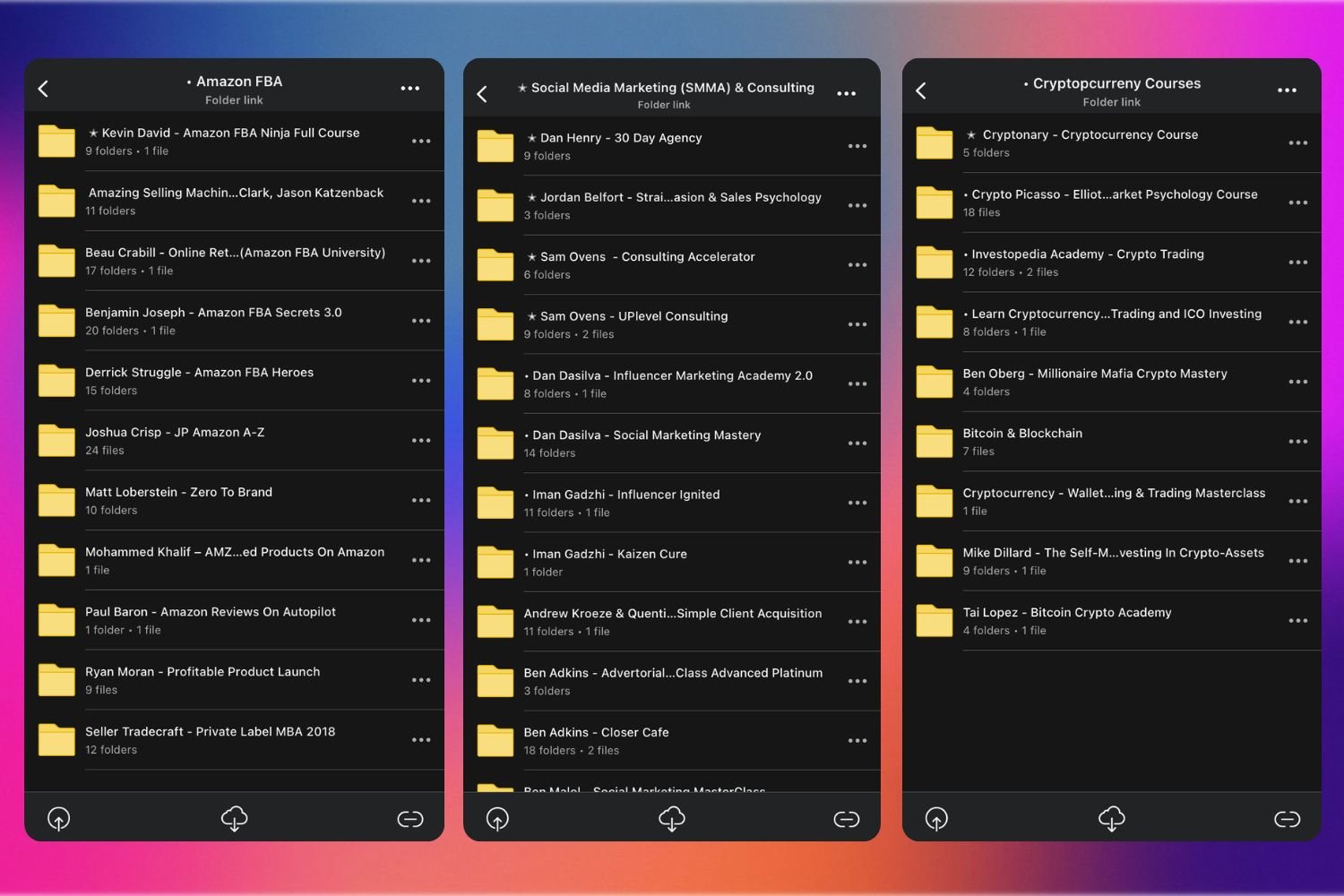Viewport: 1344px width, 896px height.
Task: Open the Cryptopcurreny Courses header options menu
Action: pyautogui.click(x=1288, y=90)
